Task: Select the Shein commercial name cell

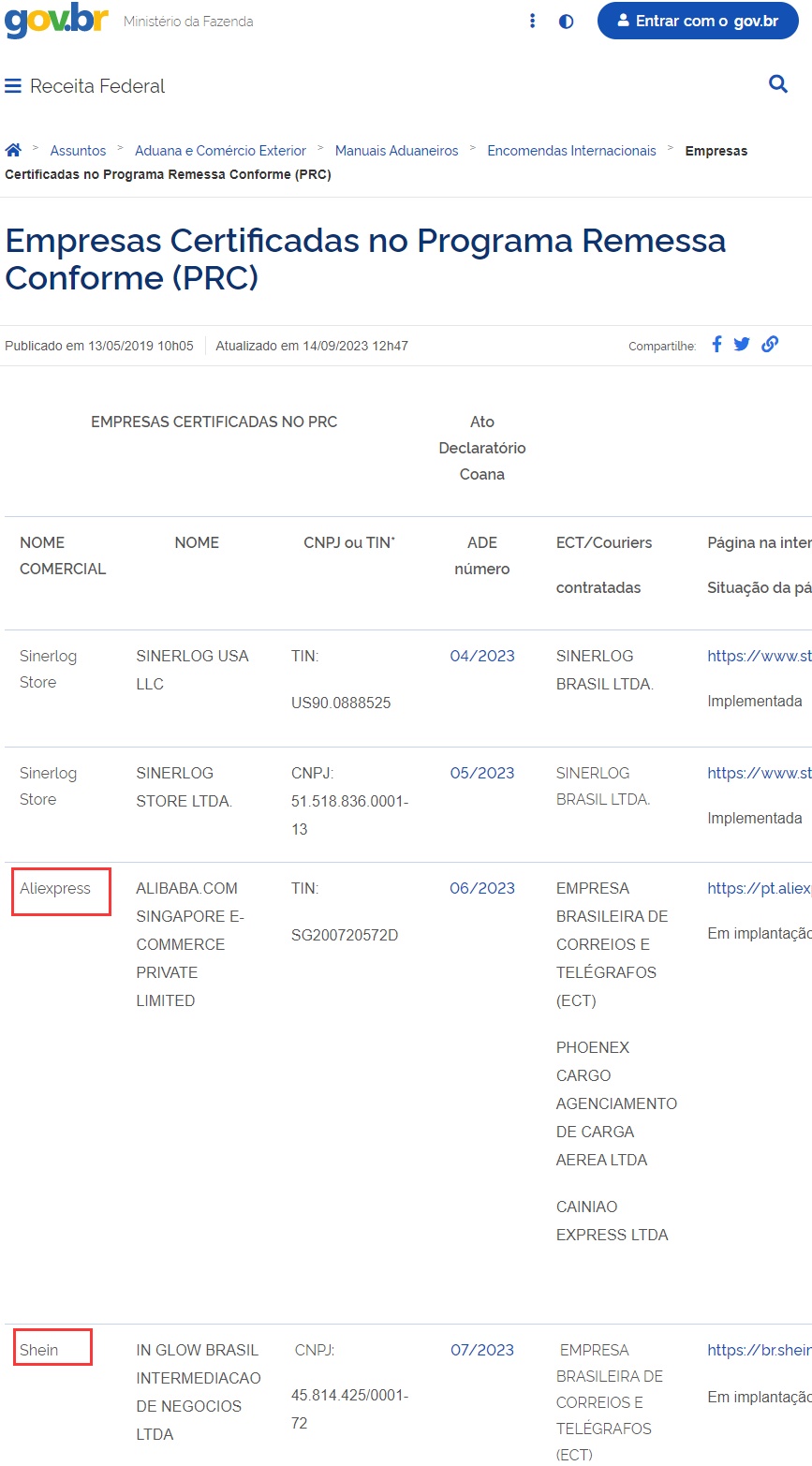Action: tap(39, 1350)
